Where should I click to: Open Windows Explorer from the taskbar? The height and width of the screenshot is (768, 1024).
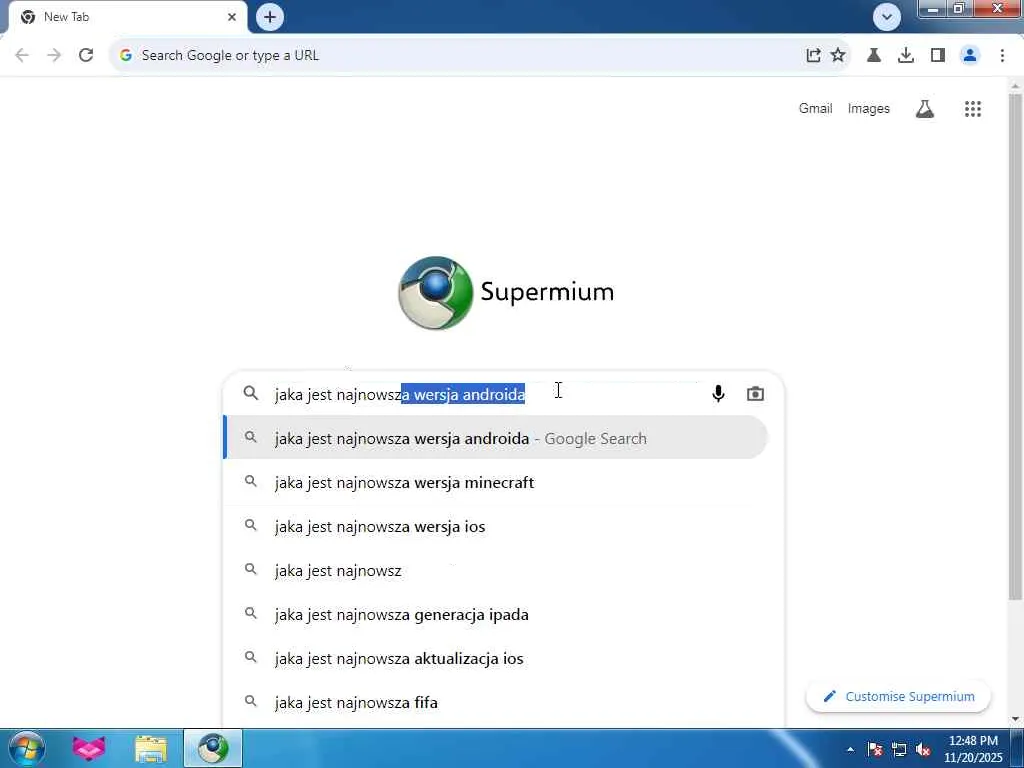151,748
